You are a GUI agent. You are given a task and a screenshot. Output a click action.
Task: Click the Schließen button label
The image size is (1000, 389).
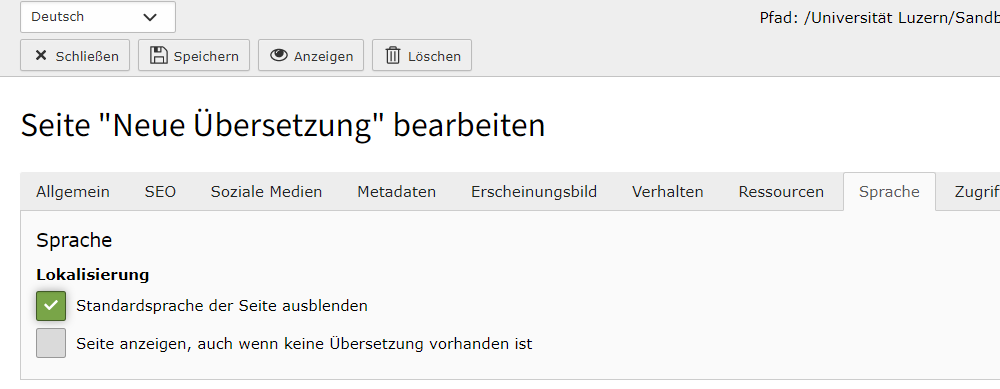pyautogui.click(x=87, y=56)
